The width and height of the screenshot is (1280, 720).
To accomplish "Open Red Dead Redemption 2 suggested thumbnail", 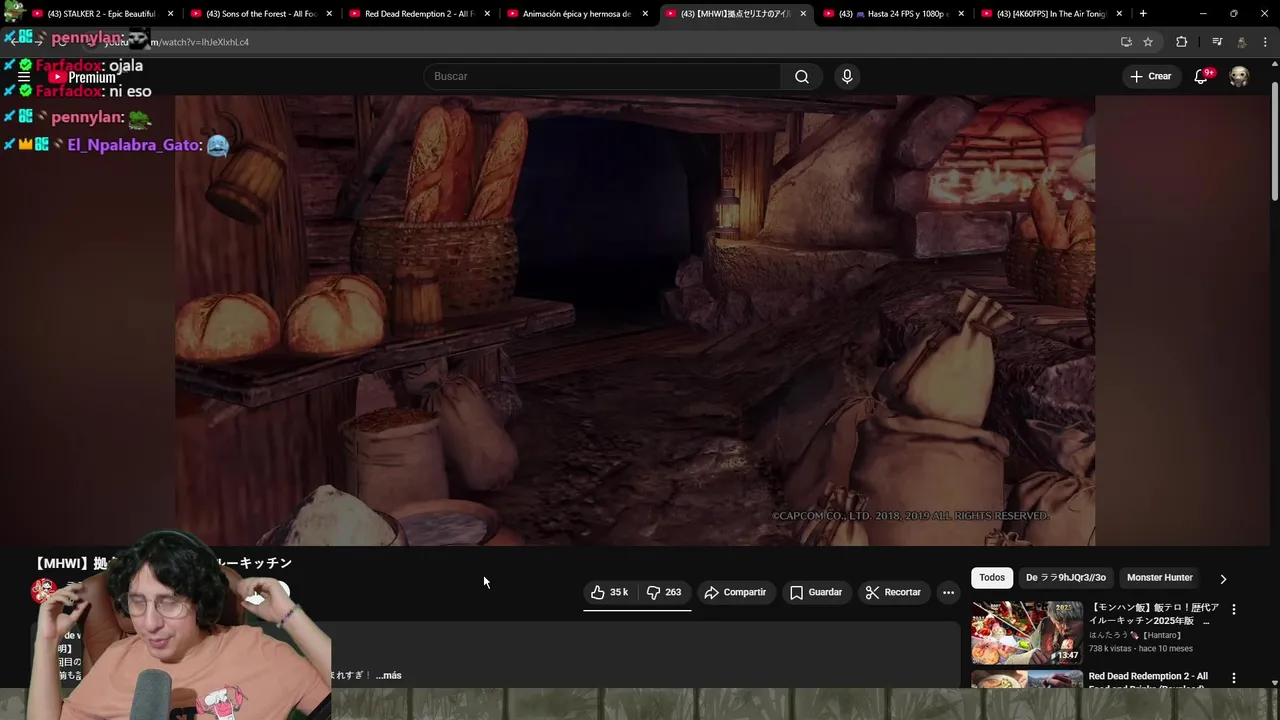I will tap(1027, 679).
